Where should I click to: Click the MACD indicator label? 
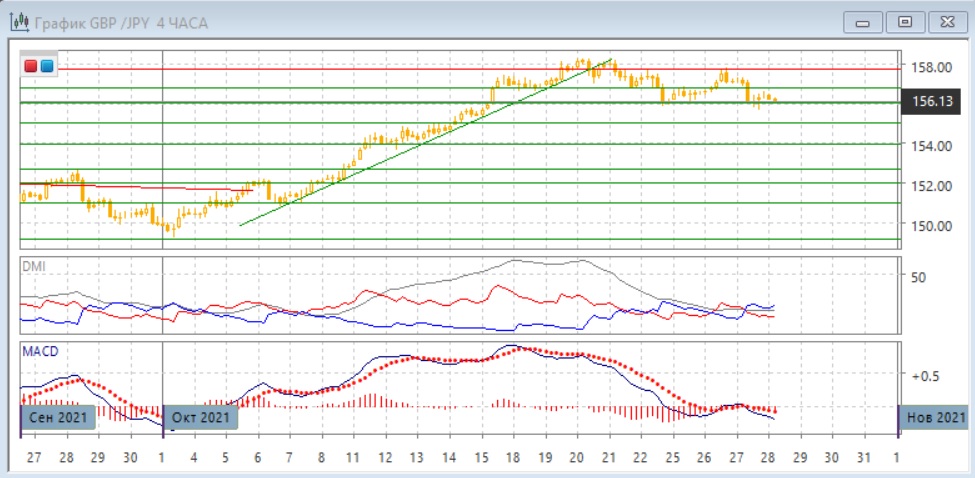point(41,351)
